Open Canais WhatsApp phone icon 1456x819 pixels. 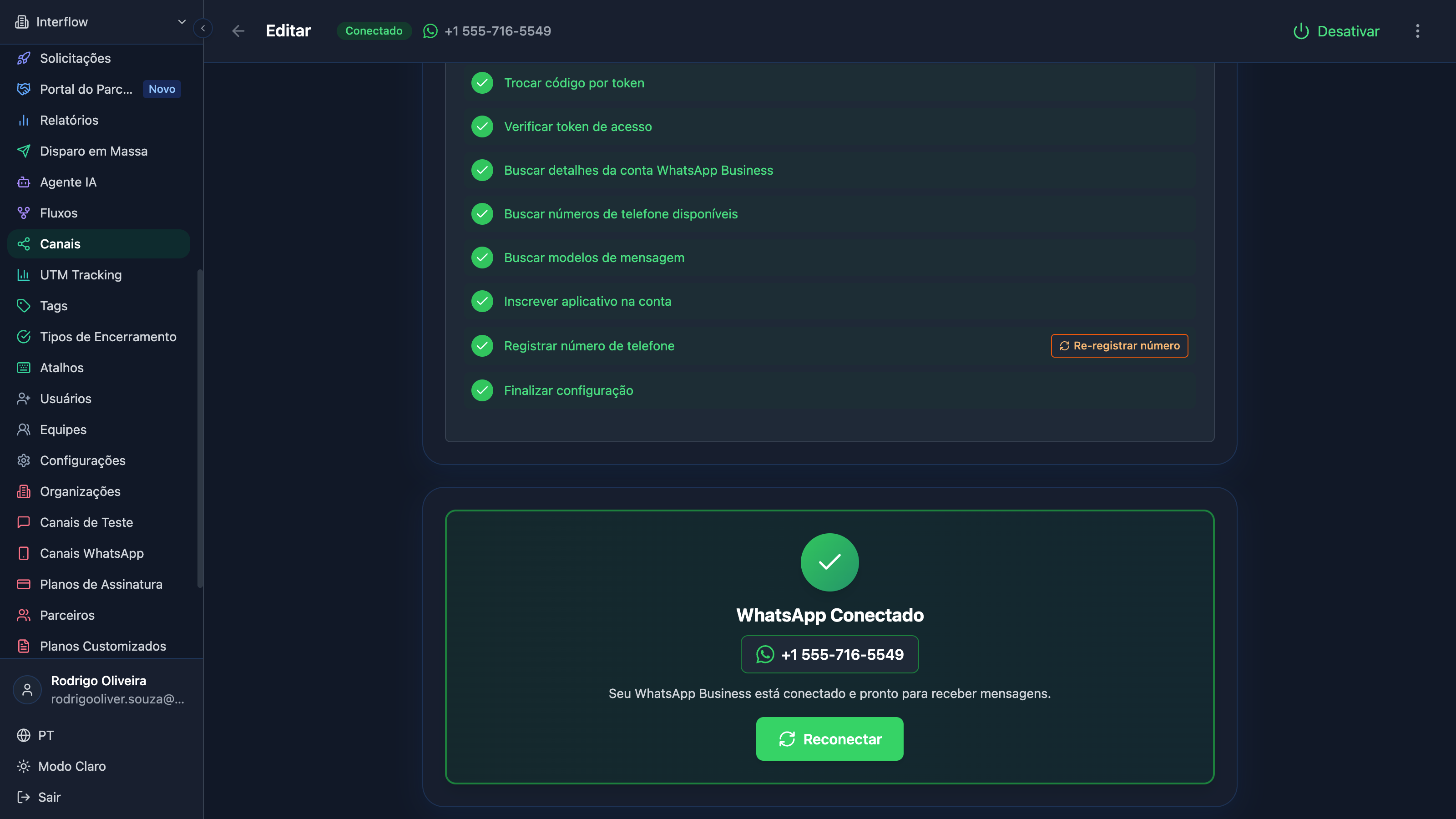pos(24,553)
